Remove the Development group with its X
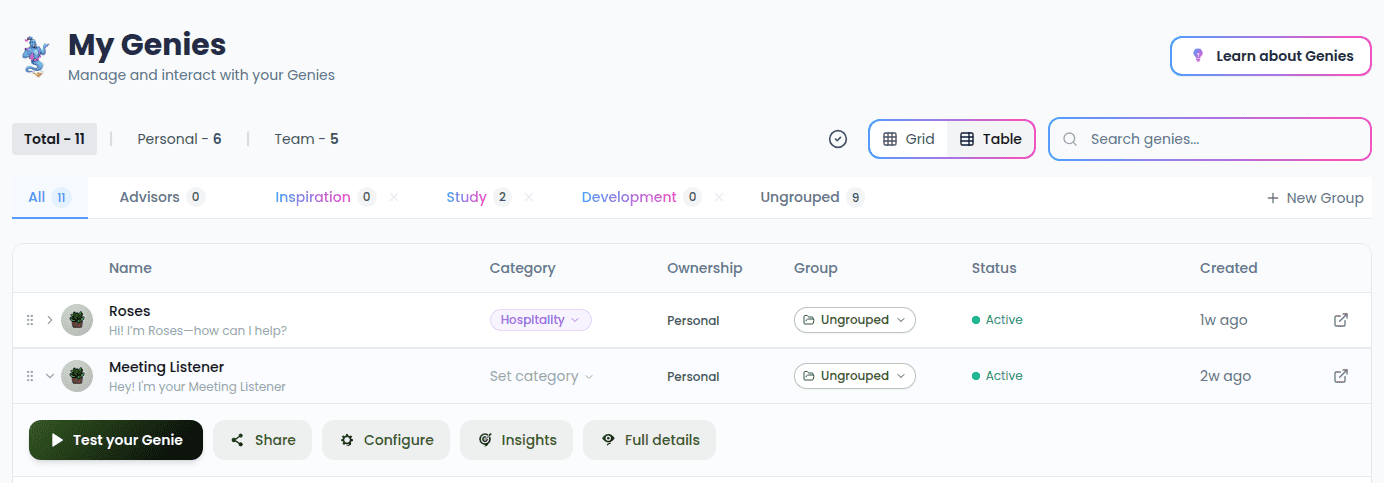The width and height of the screenshot is (1384, 483). click(719, 197)
